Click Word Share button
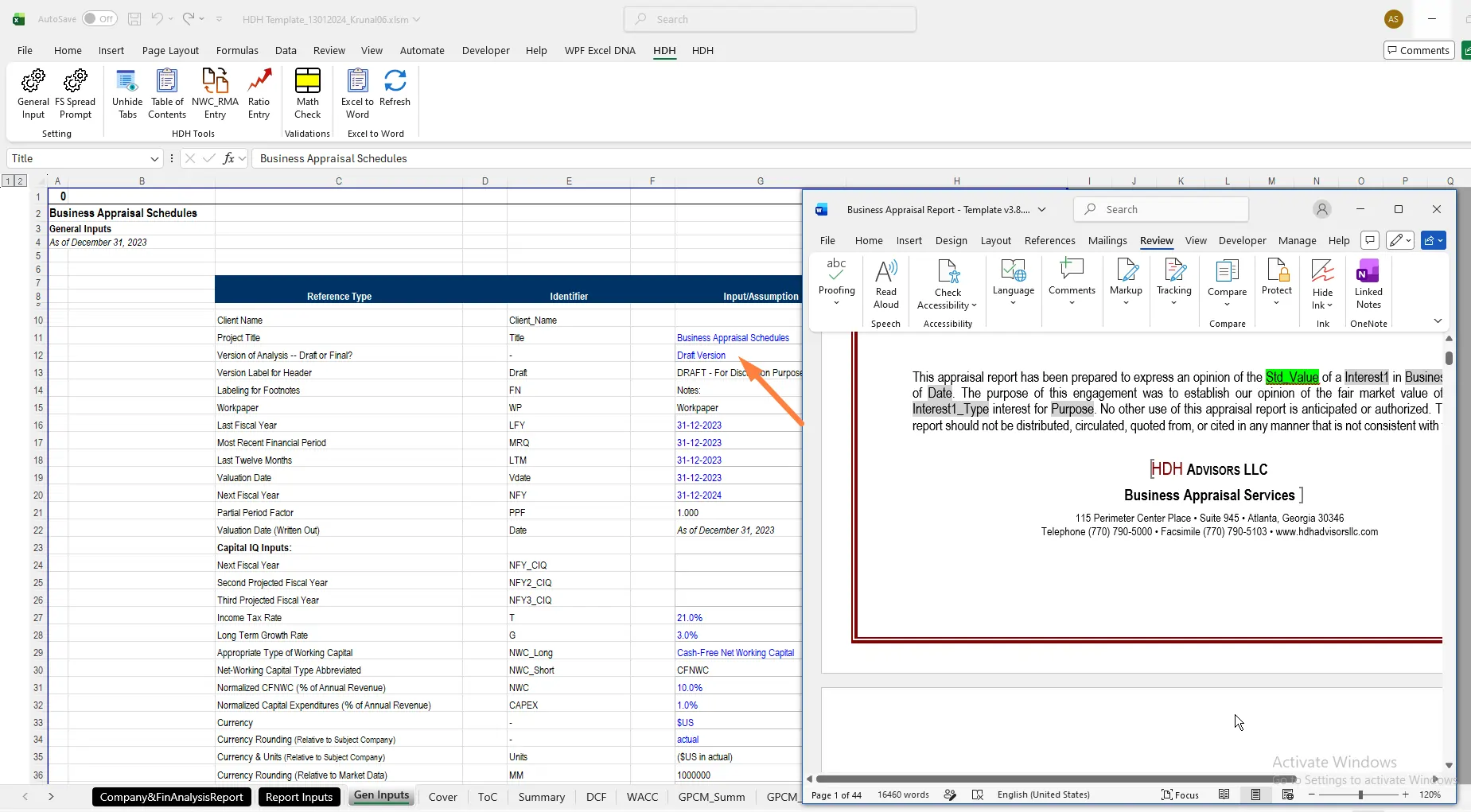 (1433, 240)
